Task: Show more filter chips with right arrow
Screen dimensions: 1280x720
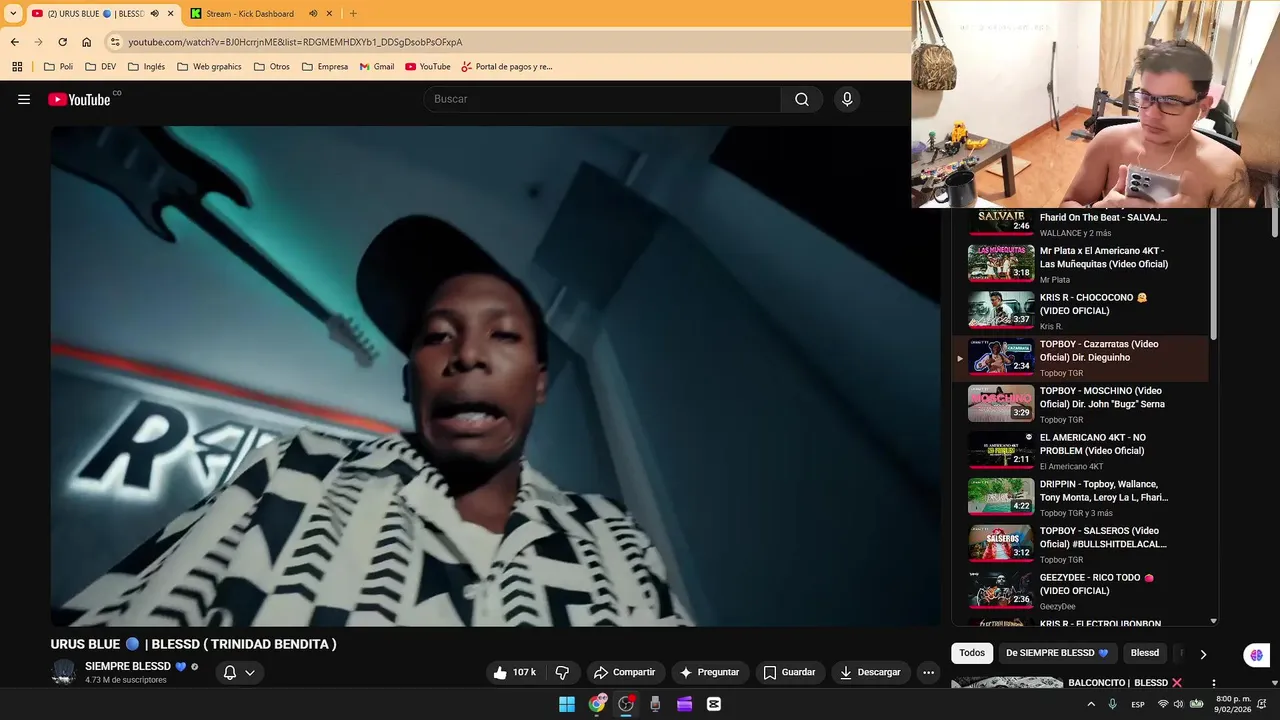Action: pos(1203,654)
